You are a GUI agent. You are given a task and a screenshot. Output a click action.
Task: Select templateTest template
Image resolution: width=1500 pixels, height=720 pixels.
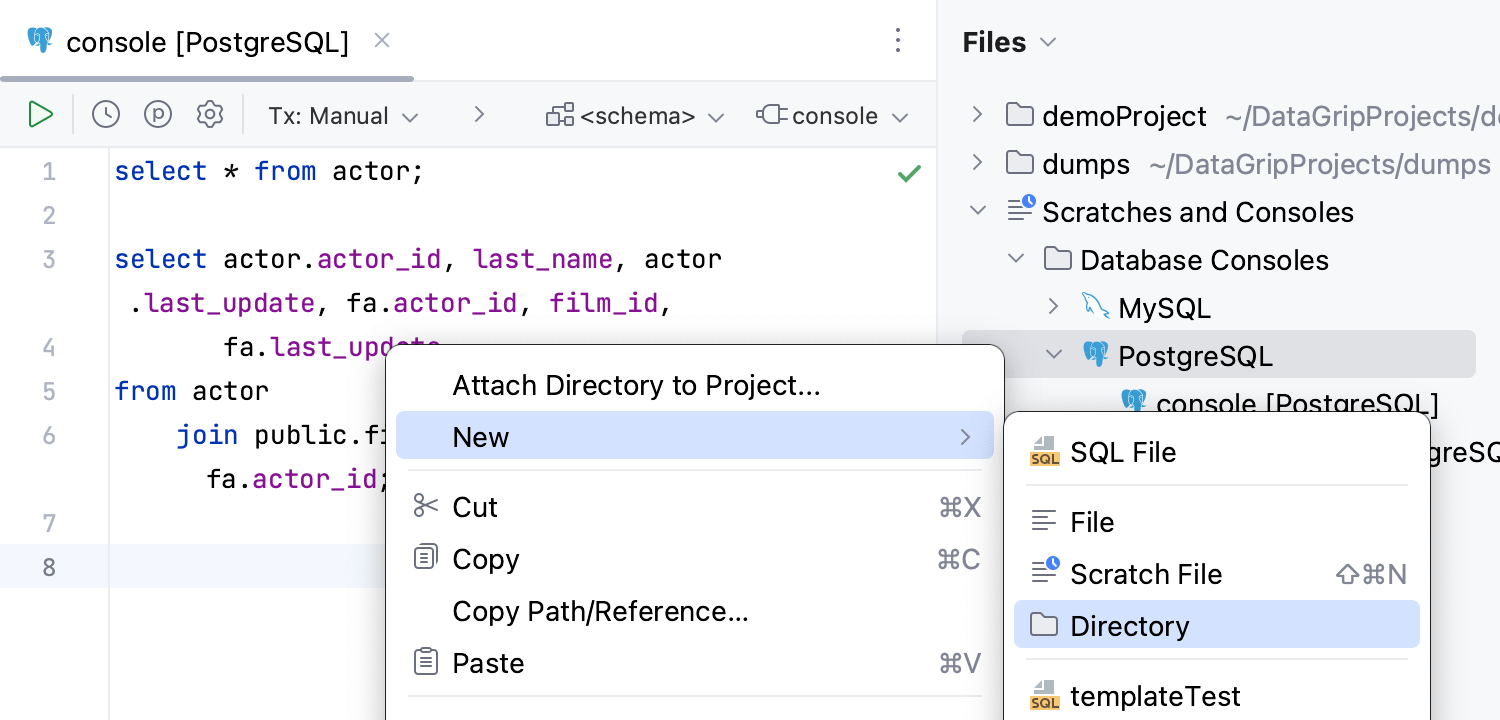click(x=1217, y=696)
